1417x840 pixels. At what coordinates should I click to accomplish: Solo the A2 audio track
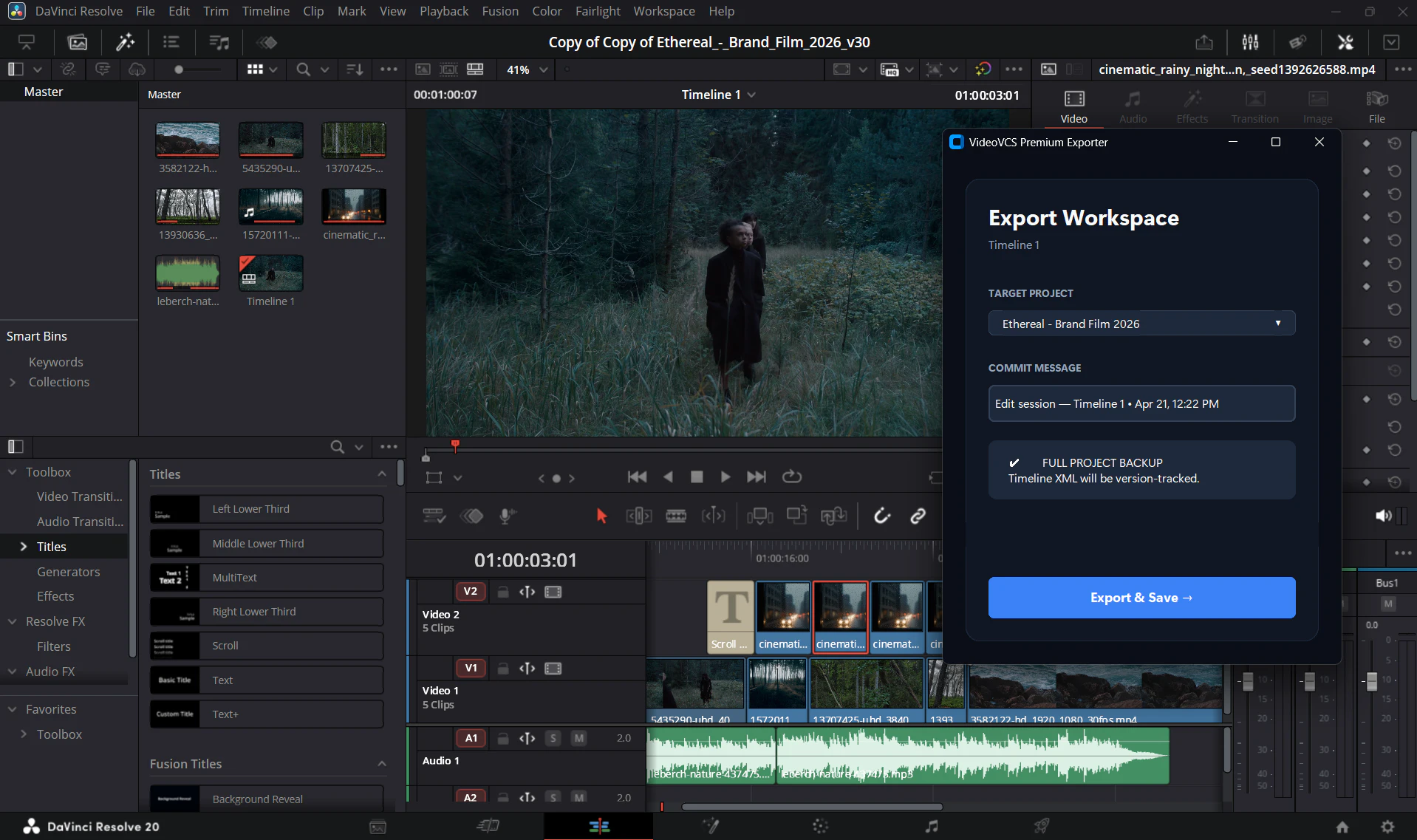tap(553, 797)
